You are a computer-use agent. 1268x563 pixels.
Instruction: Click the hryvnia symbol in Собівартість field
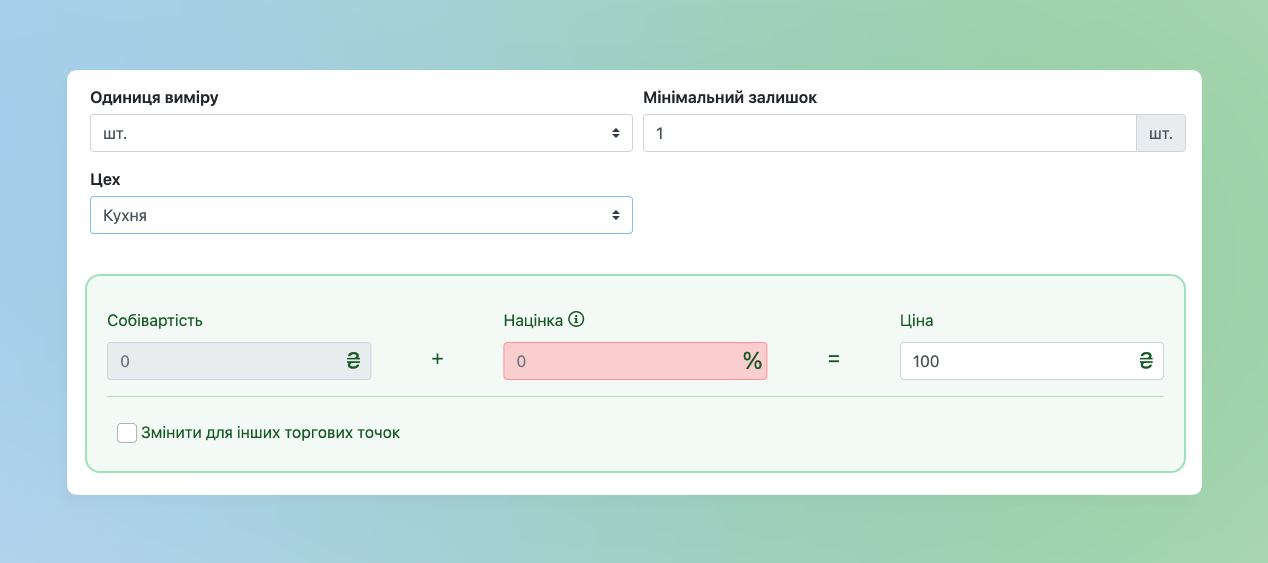click(x=353, y=361)
